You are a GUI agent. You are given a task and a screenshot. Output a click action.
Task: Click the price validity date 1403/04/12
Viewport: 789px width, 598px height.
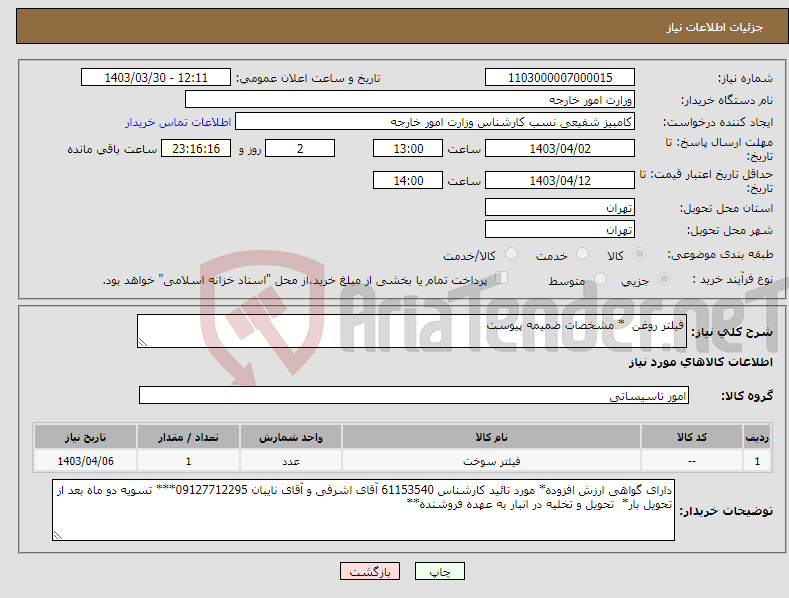coord(560,180)
